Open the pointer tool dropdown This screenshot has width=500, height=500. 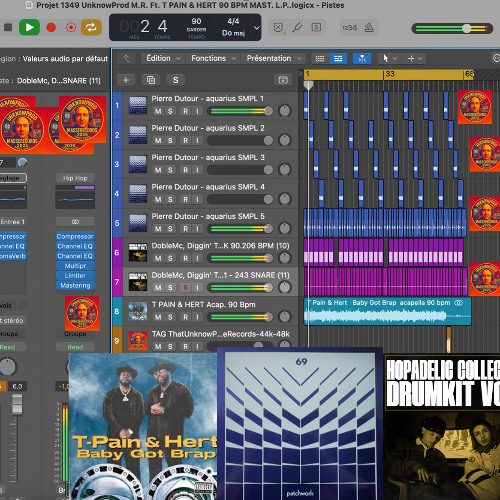[x=389, y=58]
